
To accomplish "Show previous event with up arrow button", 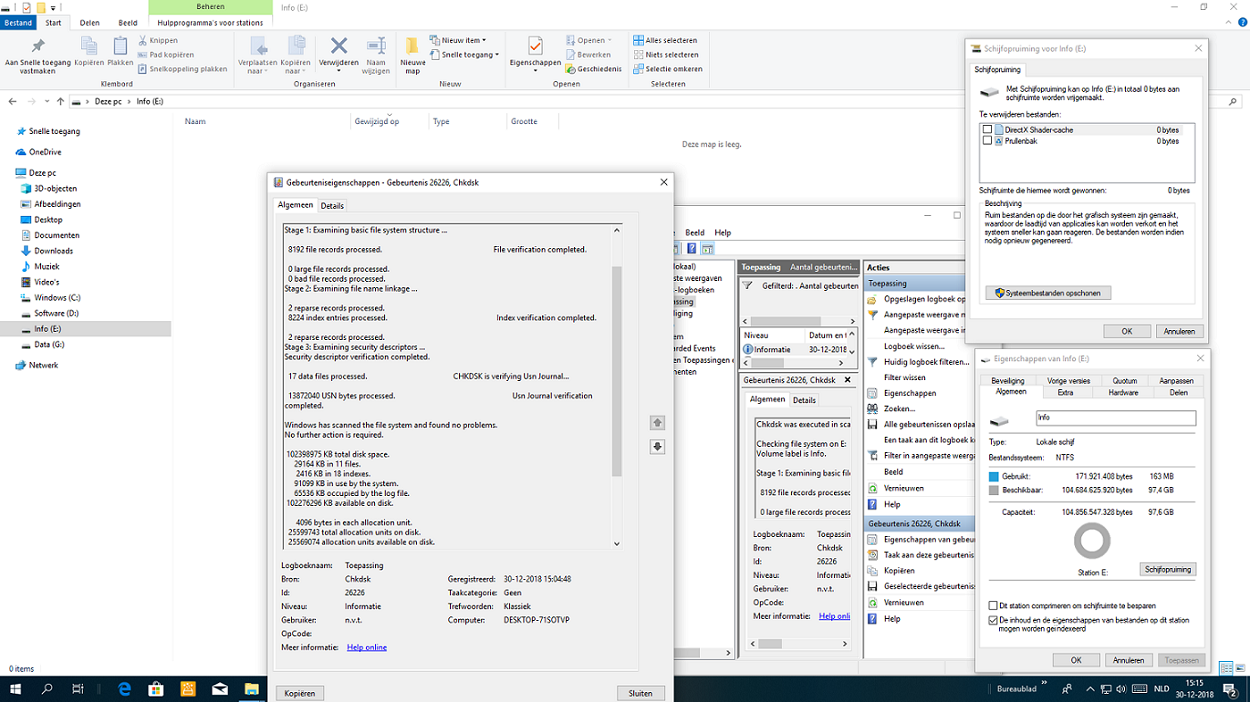I will point(657,423).
